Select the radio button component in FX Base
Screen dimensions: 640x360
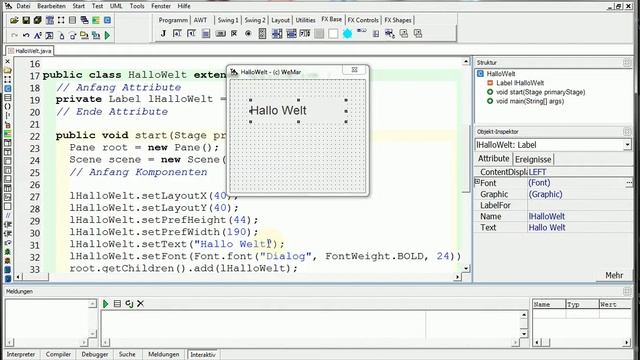click(x=248, y=33)
